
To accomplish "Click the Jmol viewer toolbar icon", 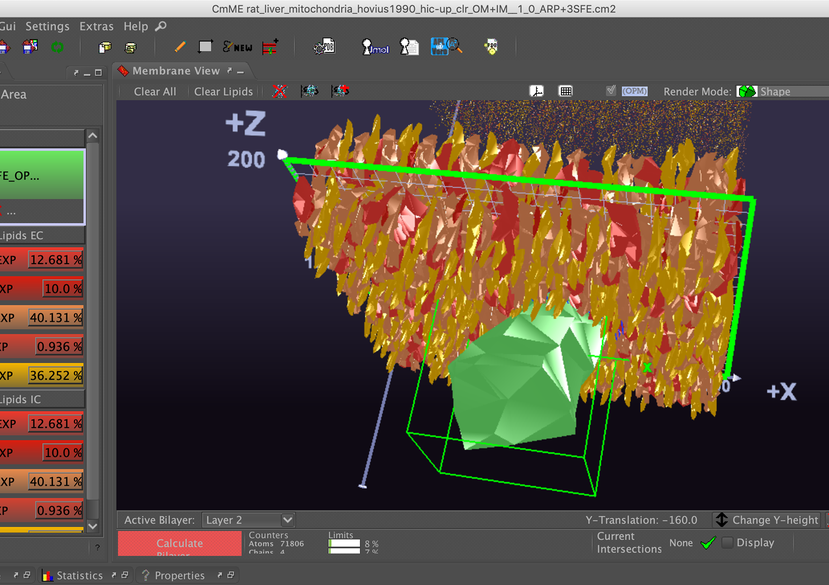I will click(x=376, y=46).
